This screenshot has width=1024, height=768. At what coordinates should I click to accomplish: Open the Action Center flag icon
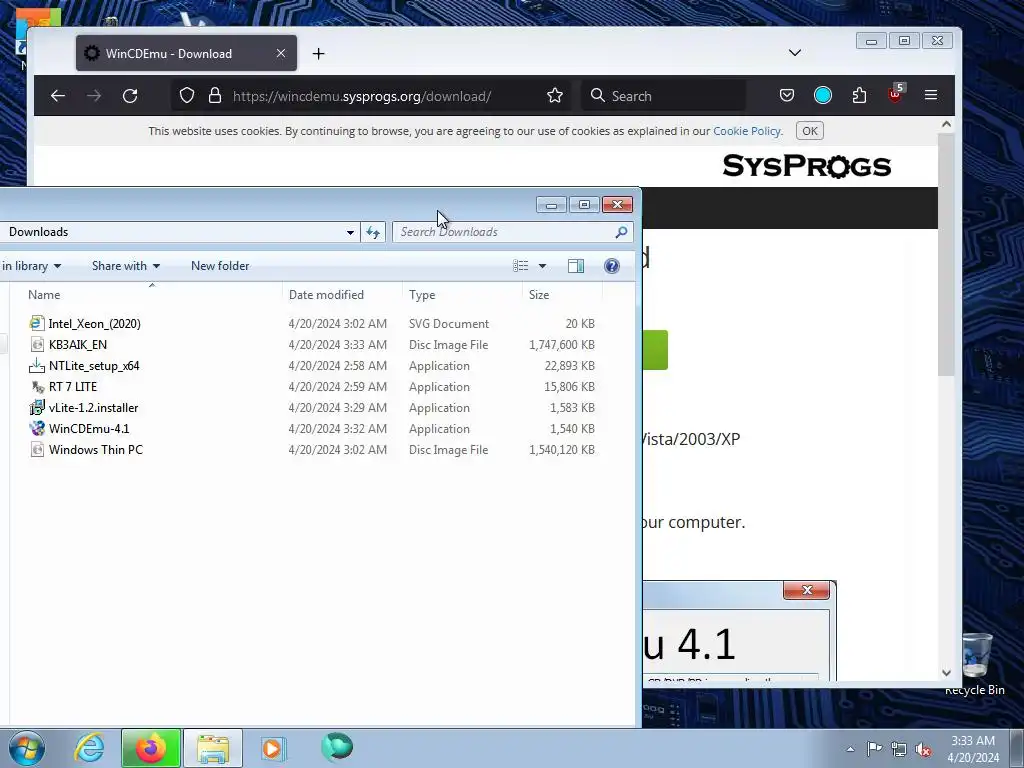coord(874,748)
